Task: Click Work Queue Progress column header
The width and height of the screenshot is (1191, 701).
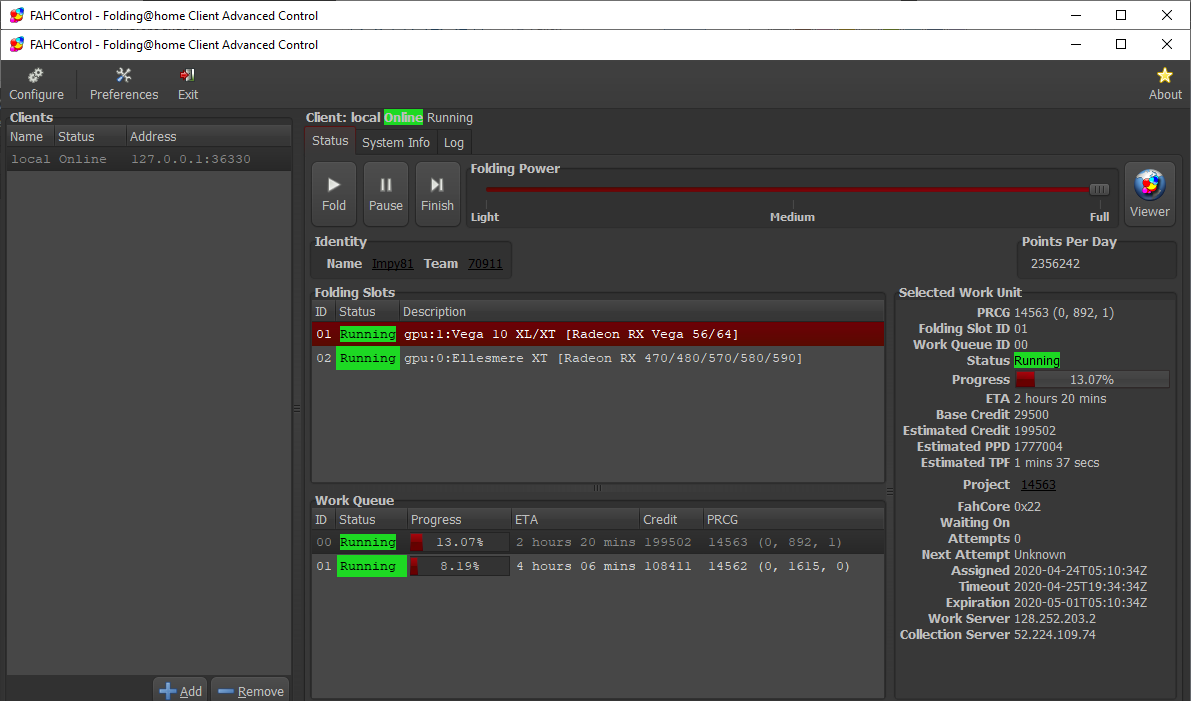Action: pyautogui.click(x=460, y=520)
